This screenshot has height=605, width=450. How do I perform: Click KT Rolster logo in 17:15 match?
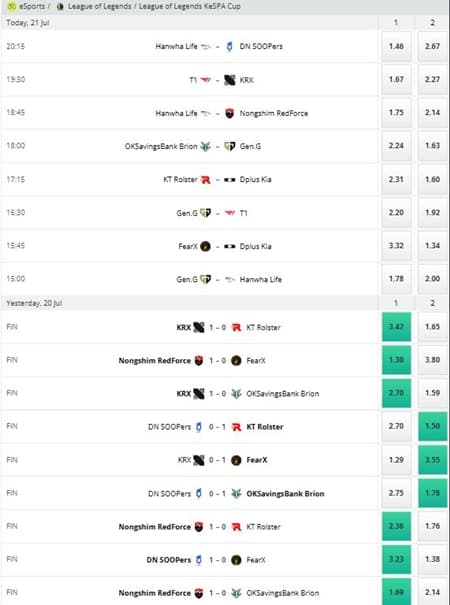point(206,179)
